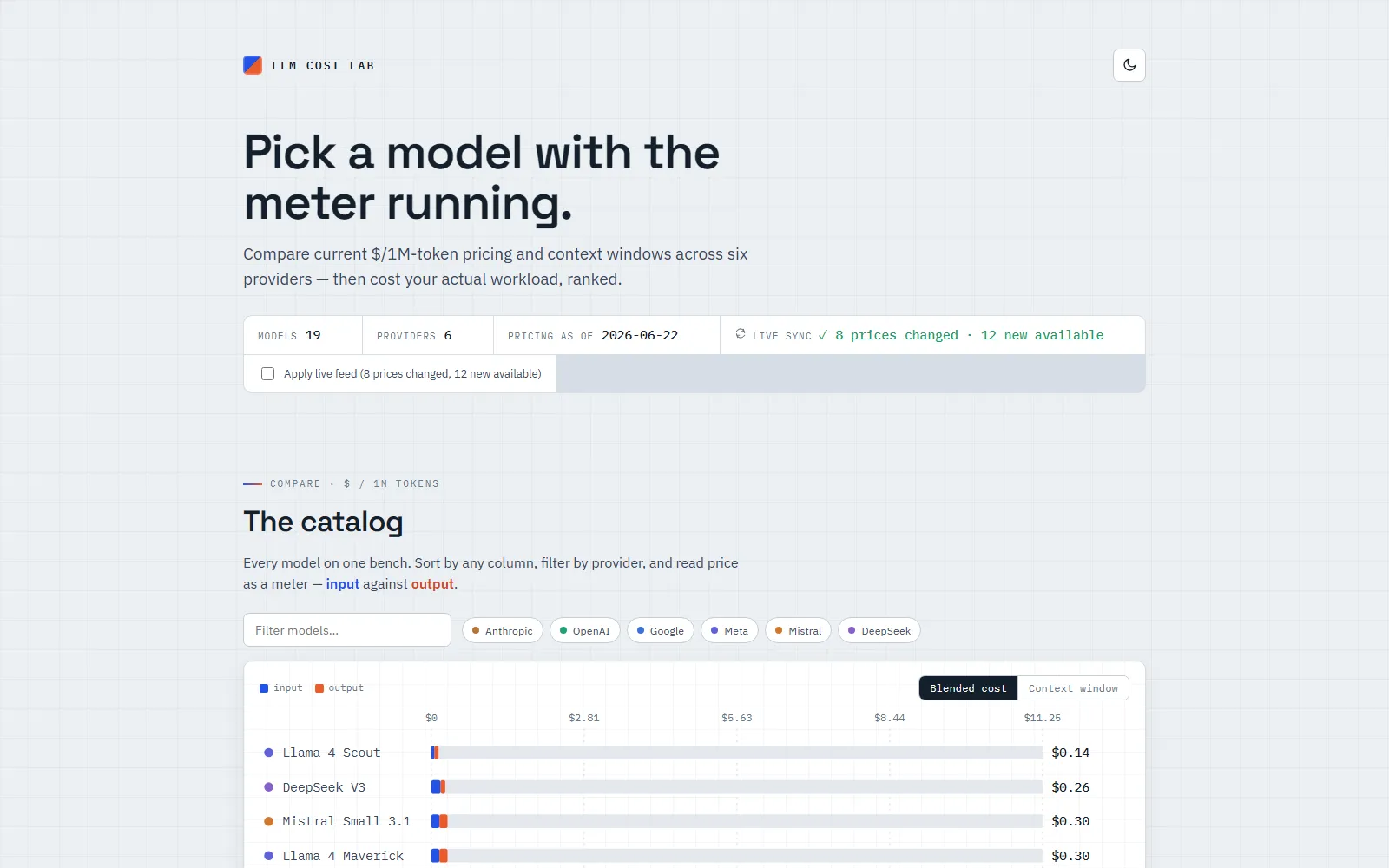The image size is (1389, 868).
Task: Click the Models 19 stat
Action: pos(303,335)
